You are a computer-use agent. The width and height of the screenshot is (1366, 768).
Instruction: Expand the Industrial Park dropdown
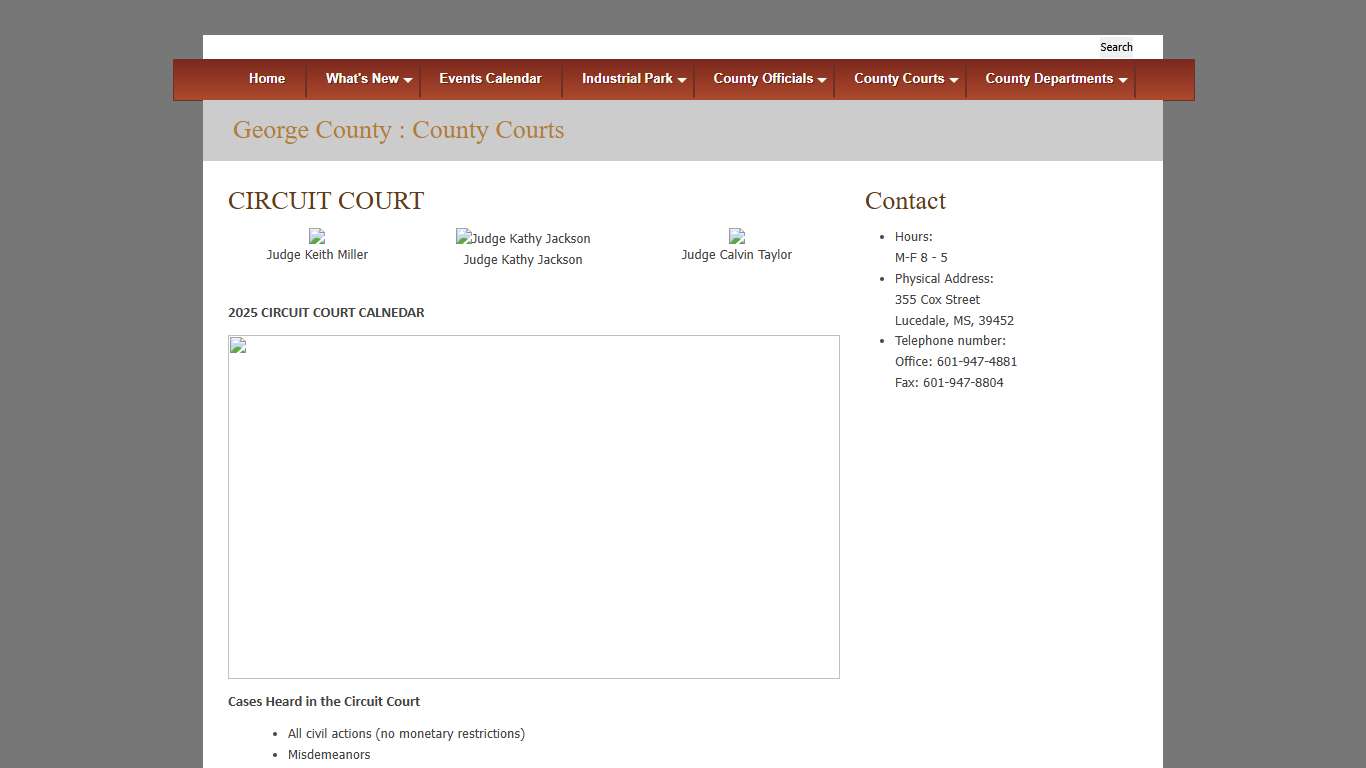point(629,79)
